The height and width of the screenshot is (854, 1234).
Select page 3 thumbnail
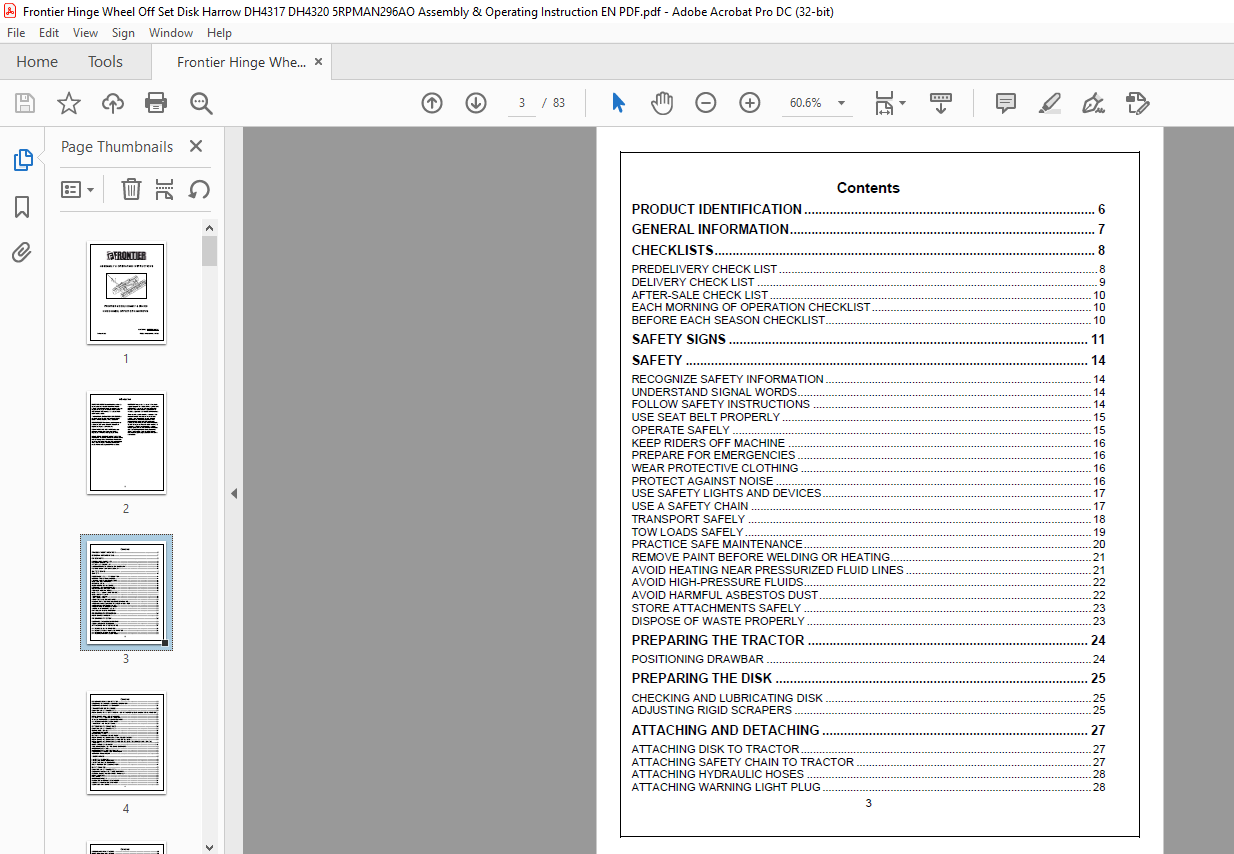126,593
